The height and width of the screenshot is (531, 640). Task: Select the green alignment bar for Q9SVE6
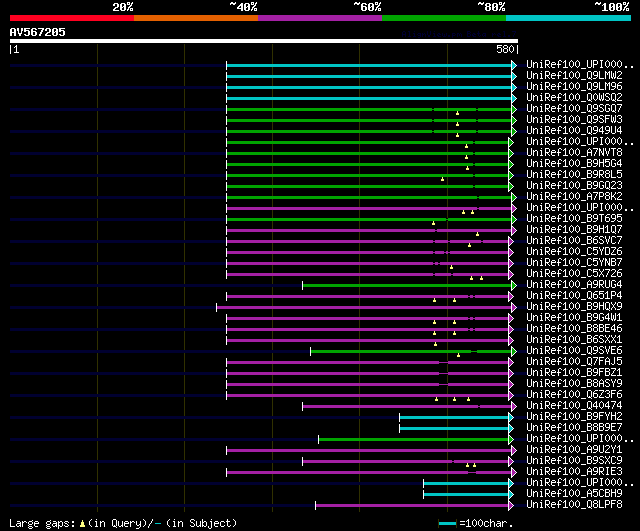(x=411, y=352)
